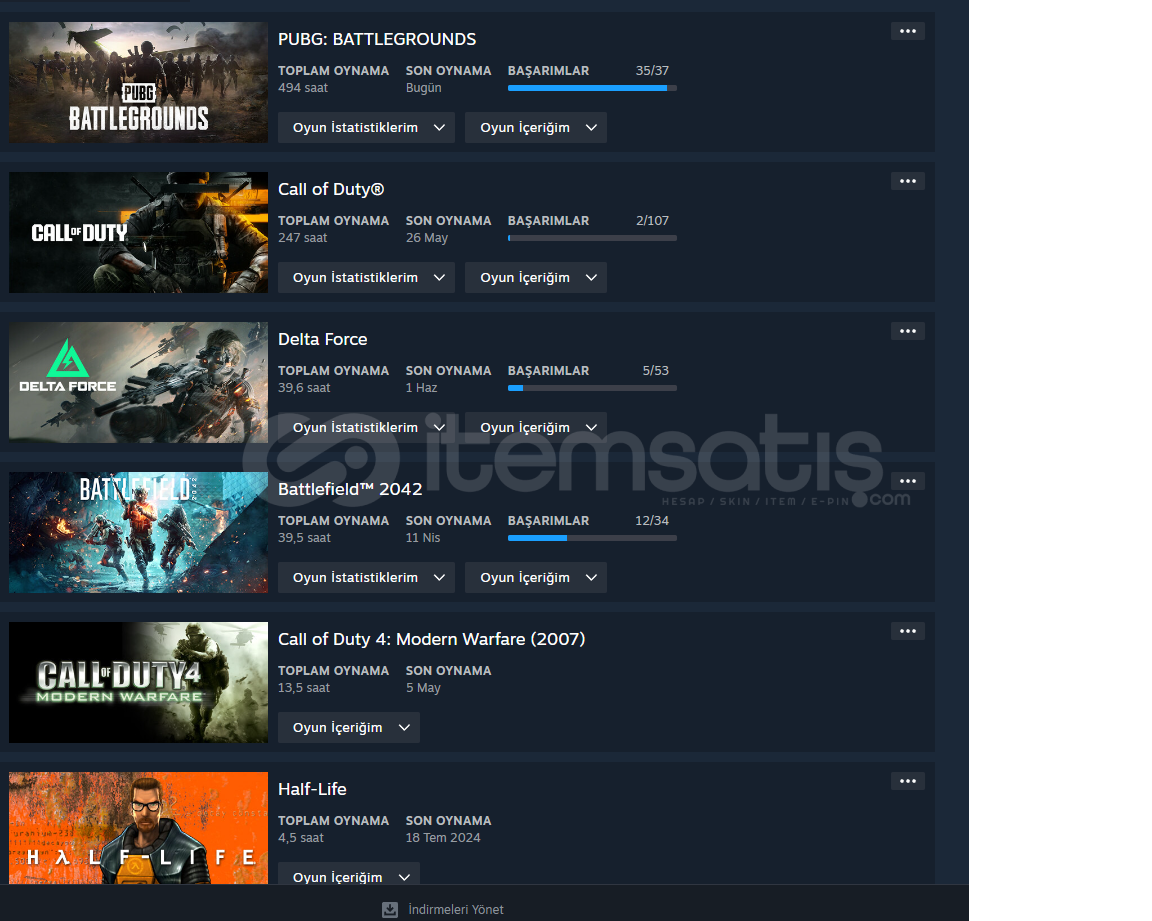Image resolution: width=1152 pixels, height=921 pixels.
Task: Click the Battlefield 2042 cover image
Action: pos(138,532)
